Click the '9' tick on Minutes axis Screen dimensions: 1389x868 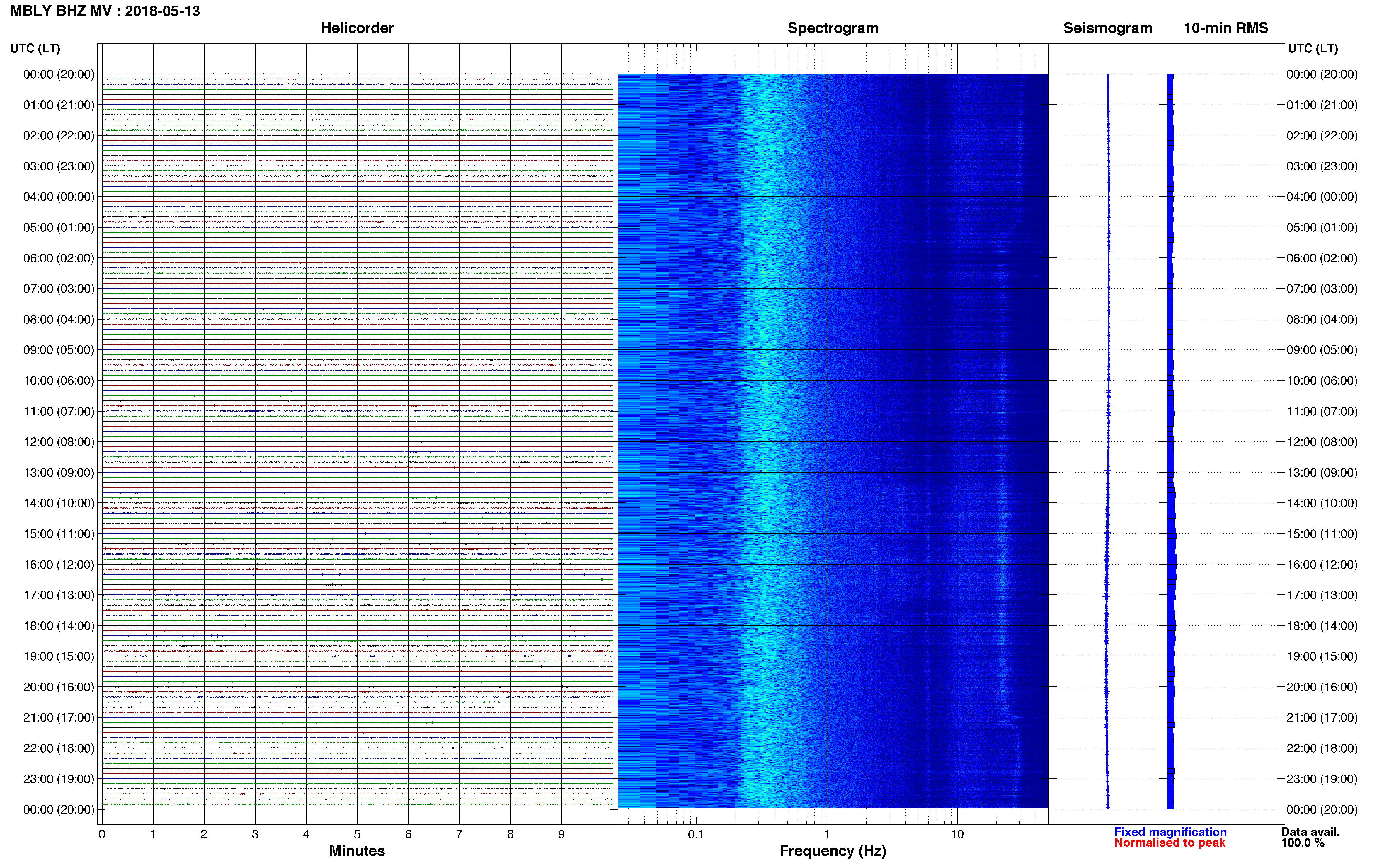point(561,834)
